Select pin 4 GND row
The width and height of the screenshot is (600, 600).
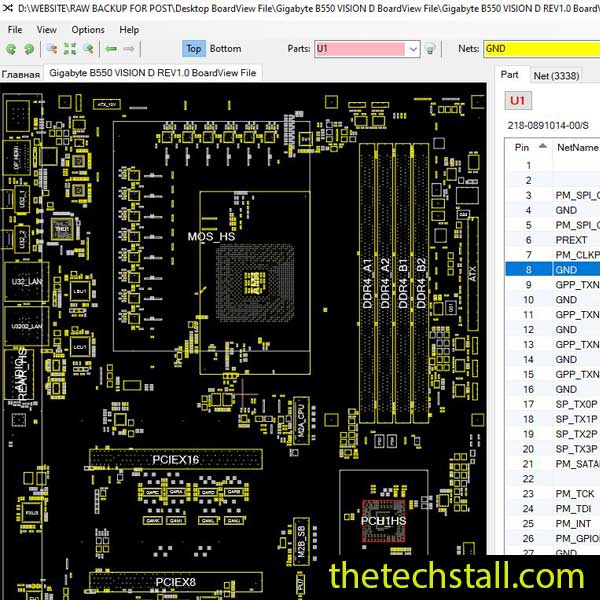pos(553,210)
